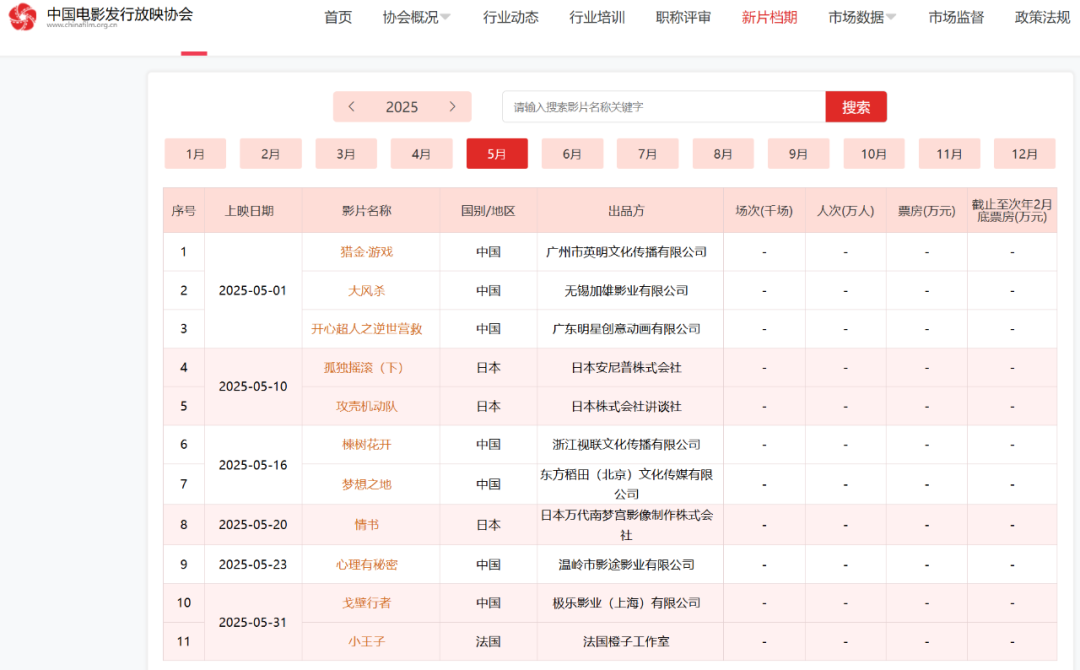Image resolution: width=1080 pixels, height=670 pixels.
Task: Open the 职称评审 menu item
Action: 683,17
